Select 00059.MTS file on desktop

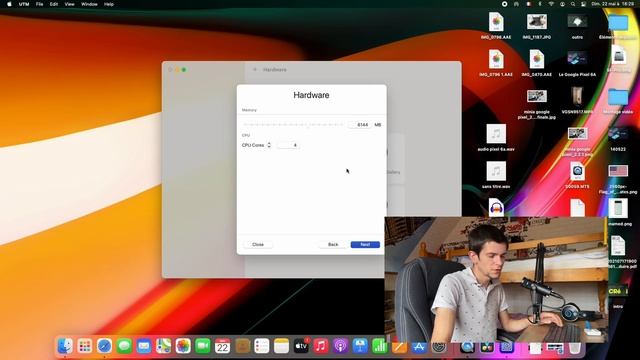[x=577, y=176]
